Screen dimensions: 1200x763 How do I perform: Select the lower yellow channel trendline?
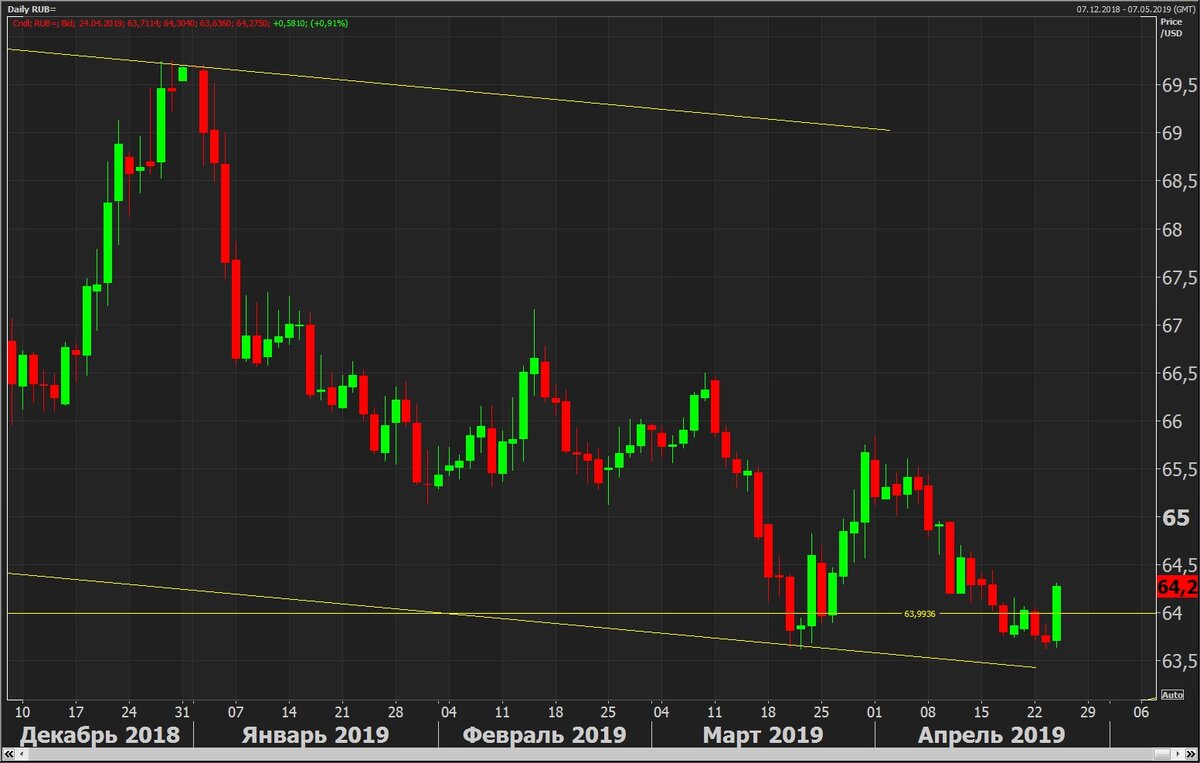520,620
